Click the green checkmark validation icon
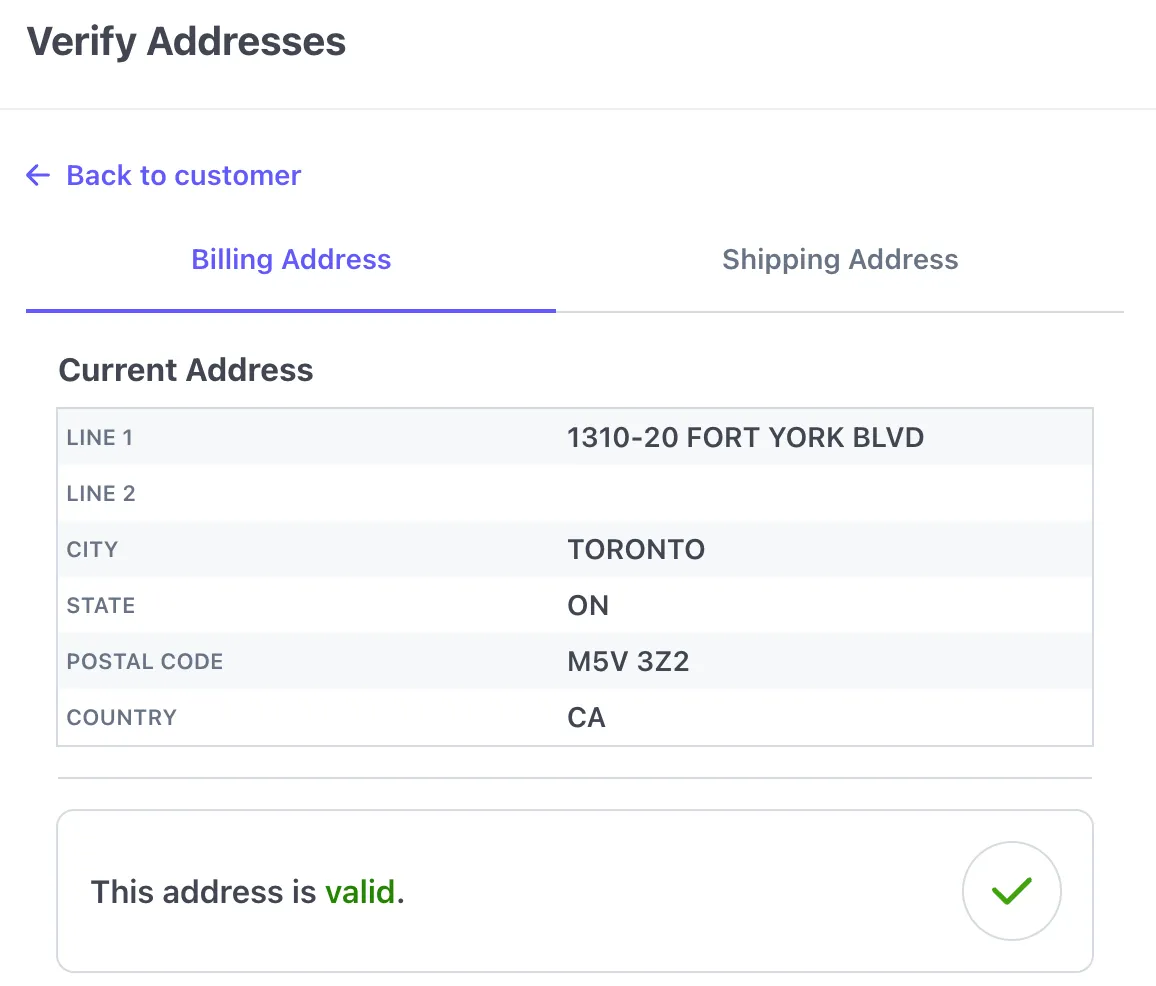This screenshot has height=986, width=1156. (1012, 891)
